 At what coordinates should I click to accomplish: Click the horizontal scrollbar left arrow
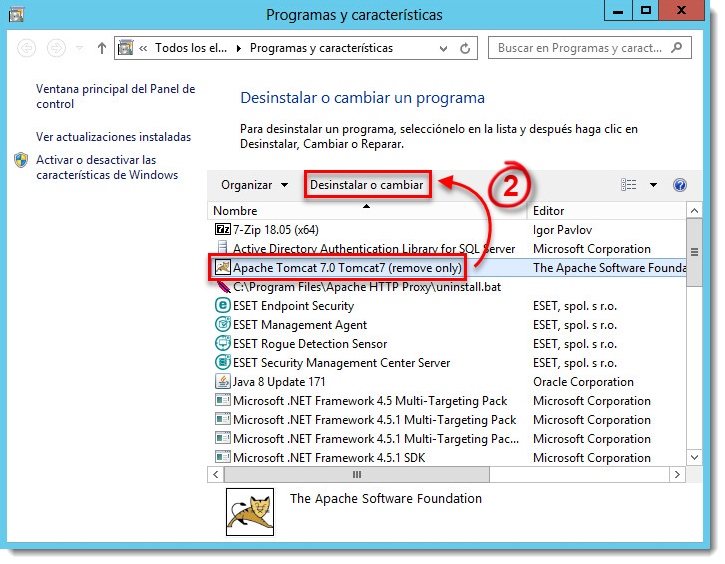pyautogui.click(x=216, y=474)
